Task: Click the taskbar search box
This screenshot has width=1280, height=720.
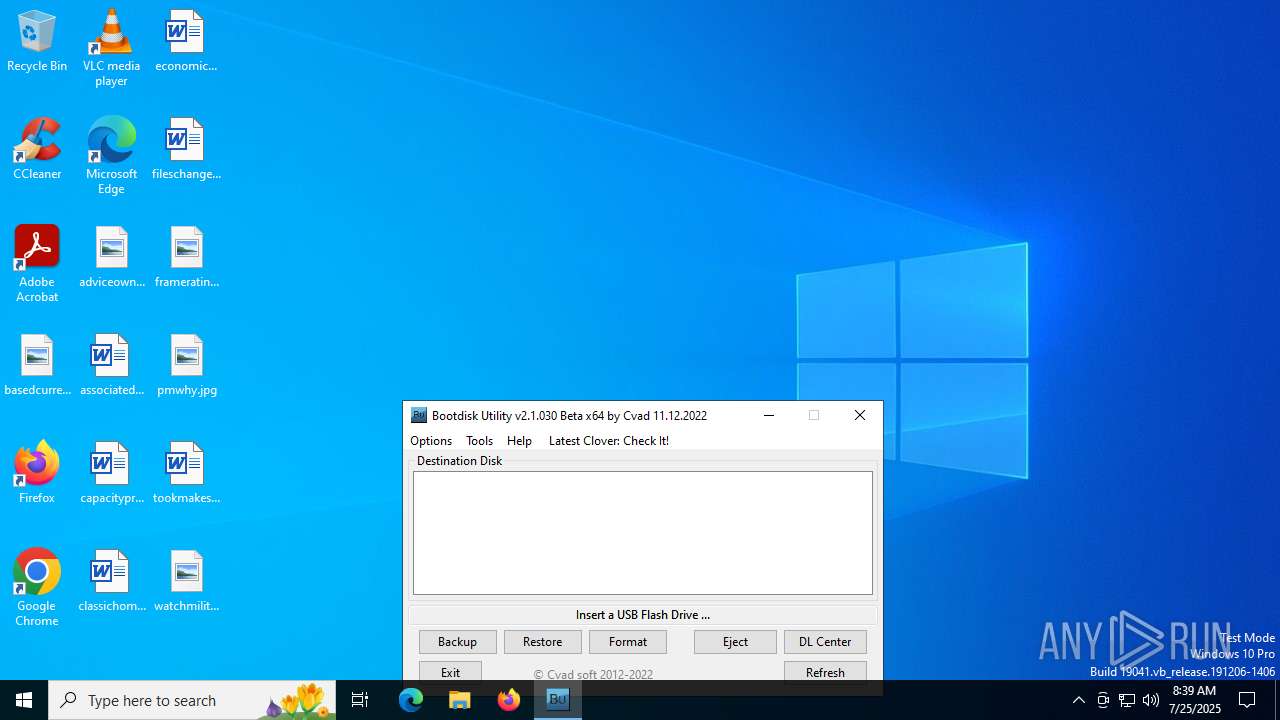Action: click(x=190, y=700)
